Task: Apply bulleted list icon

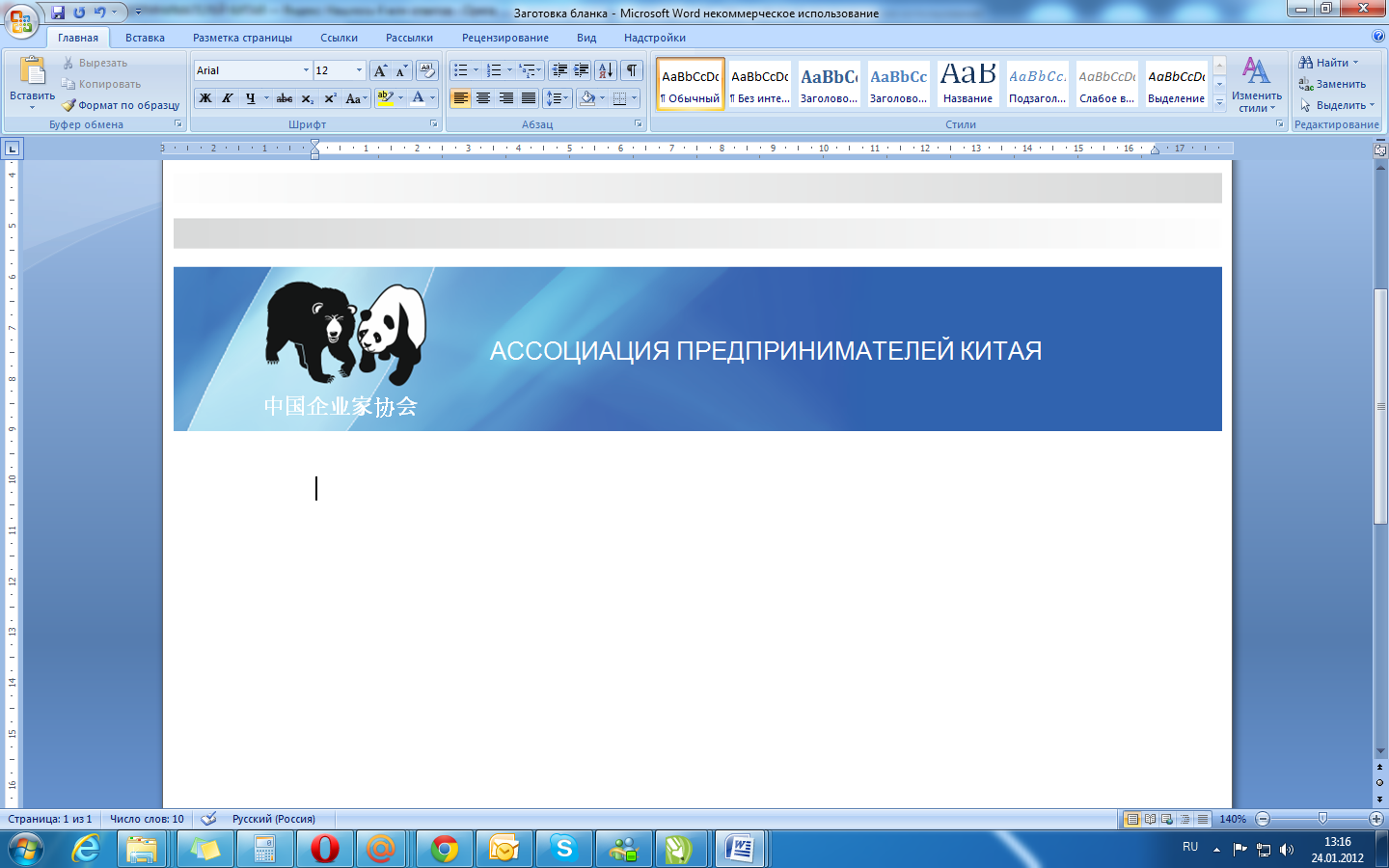Action: click(x=461, y=70)
